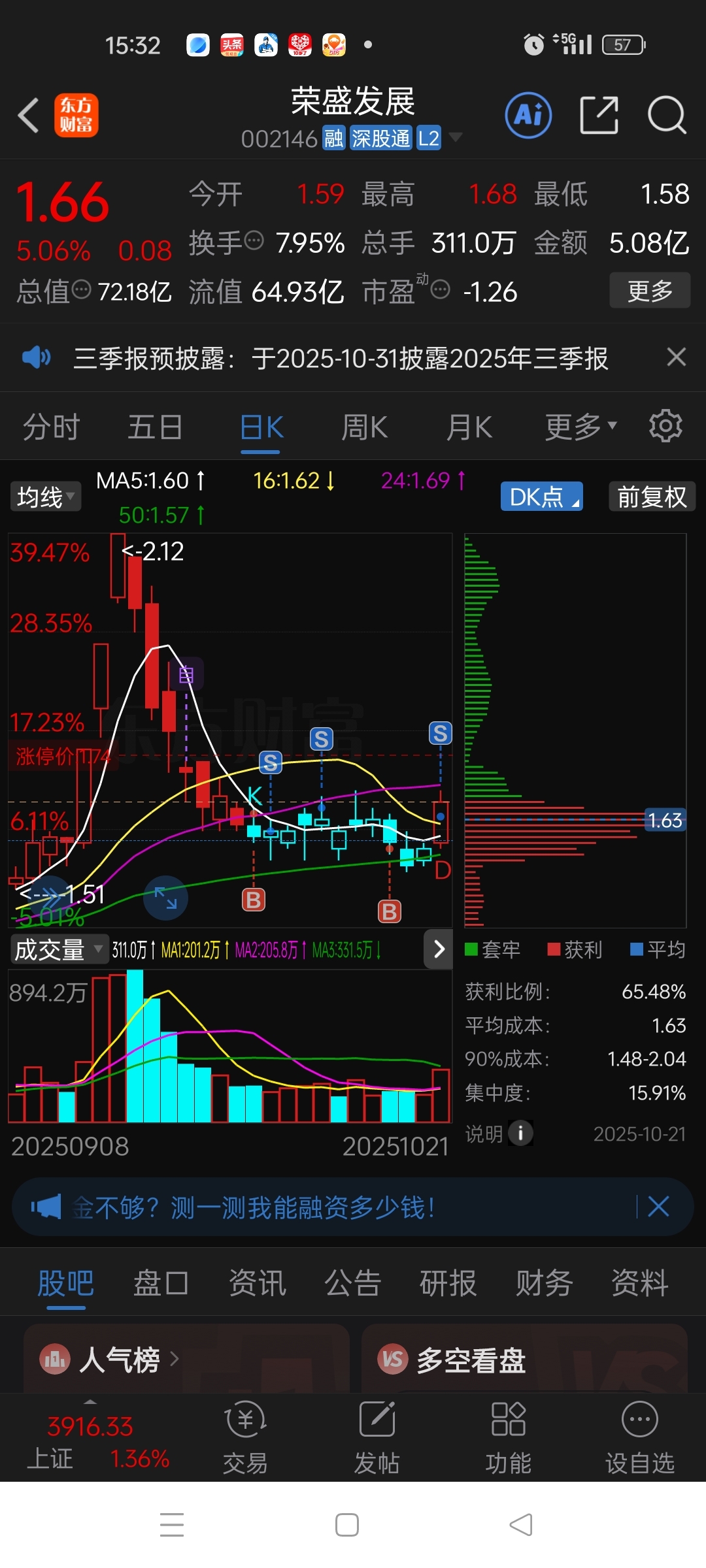Open 多空看盘 VS icon
The image size is (706, 1568).
click(392, 1359)
